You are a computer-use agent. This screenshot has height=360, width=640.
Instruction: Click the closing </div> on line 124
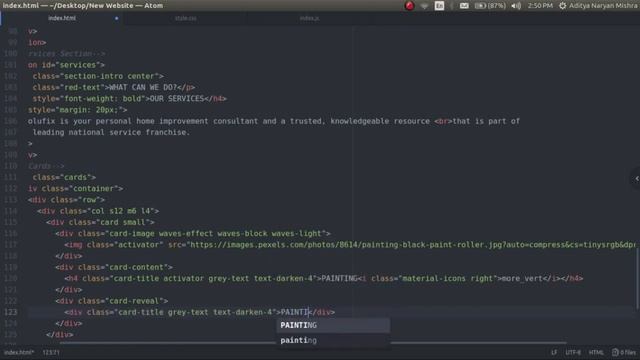pyautogui.click(x=69, y=324)
